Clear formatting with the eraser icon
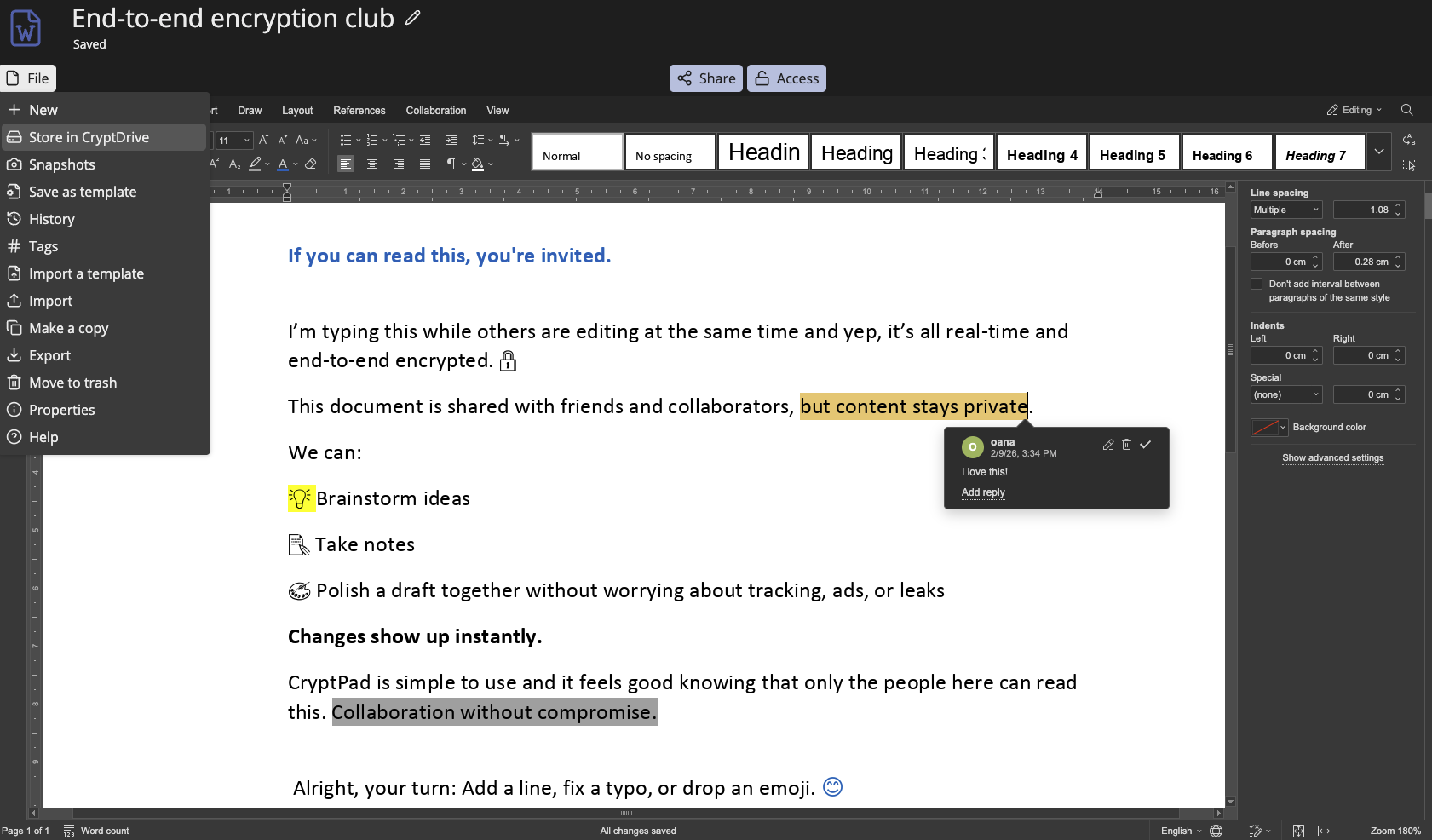The height and width of the screenshot is (840, 1432). point(311,164)
